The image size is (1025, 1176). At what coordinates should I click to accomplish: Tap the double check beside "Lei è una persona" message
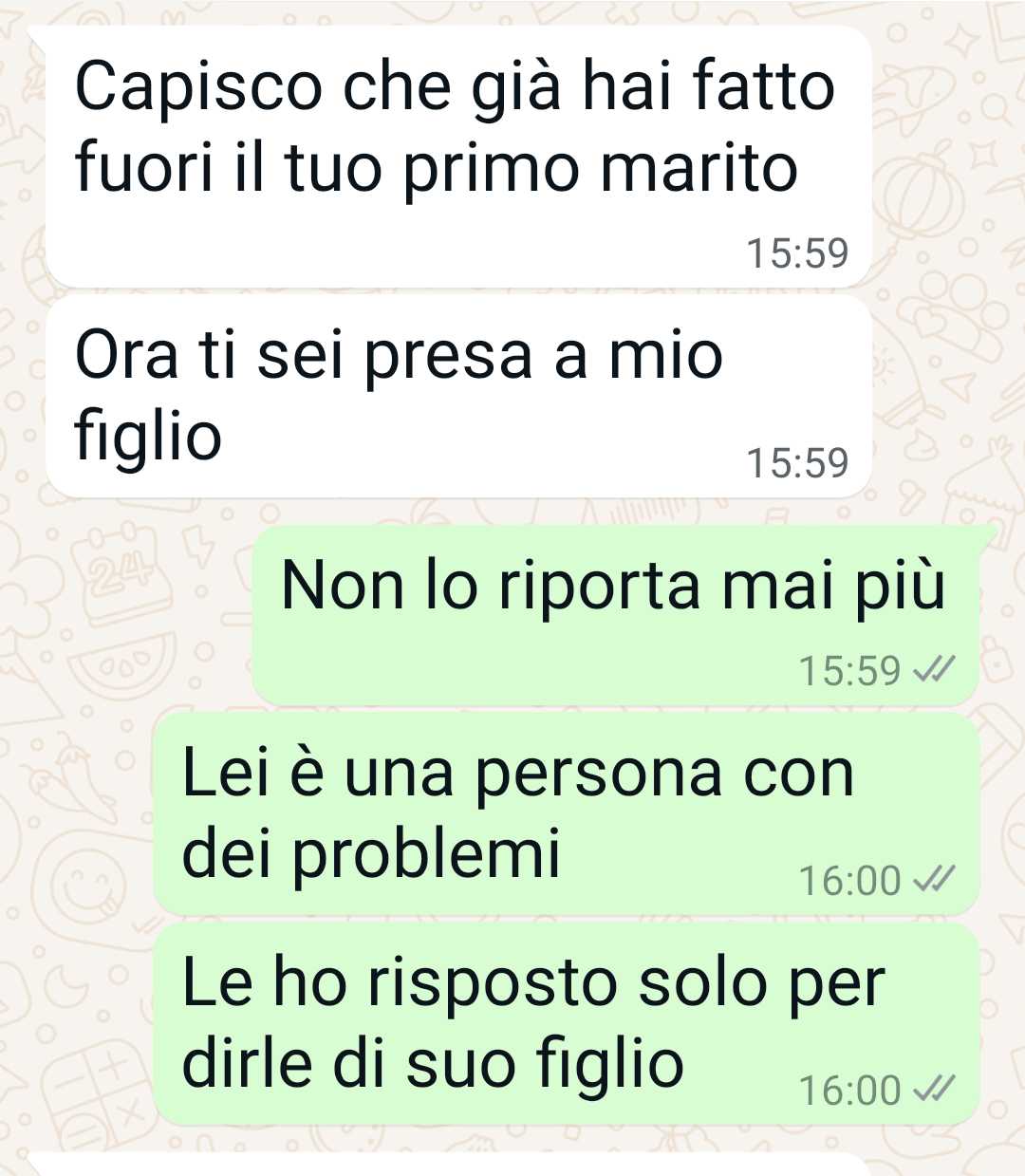931,881
